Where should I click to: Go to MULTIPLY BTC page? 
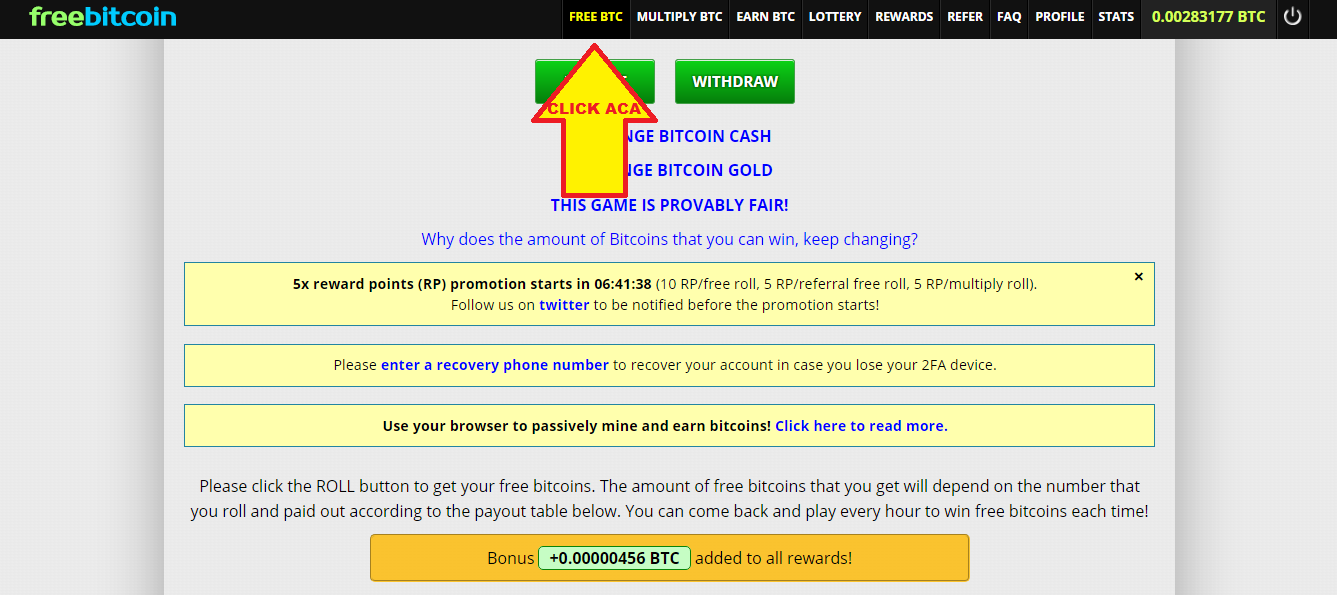pos(680,17)
